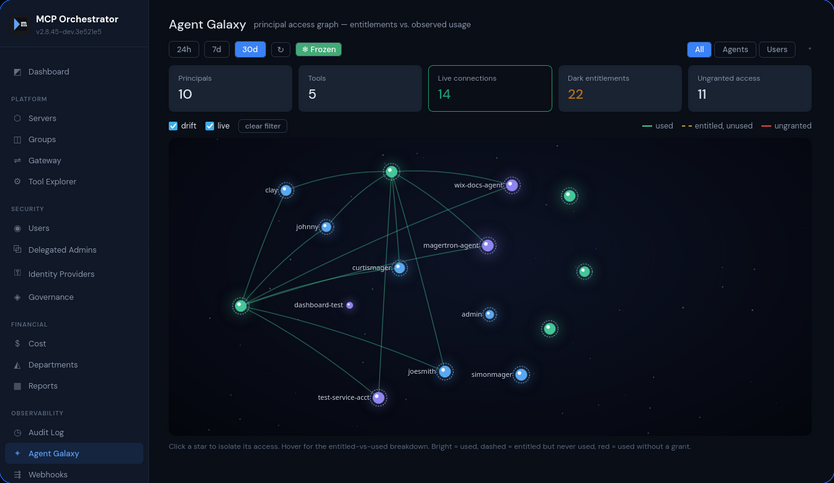Open the Principals stat card

click(230, 88)
